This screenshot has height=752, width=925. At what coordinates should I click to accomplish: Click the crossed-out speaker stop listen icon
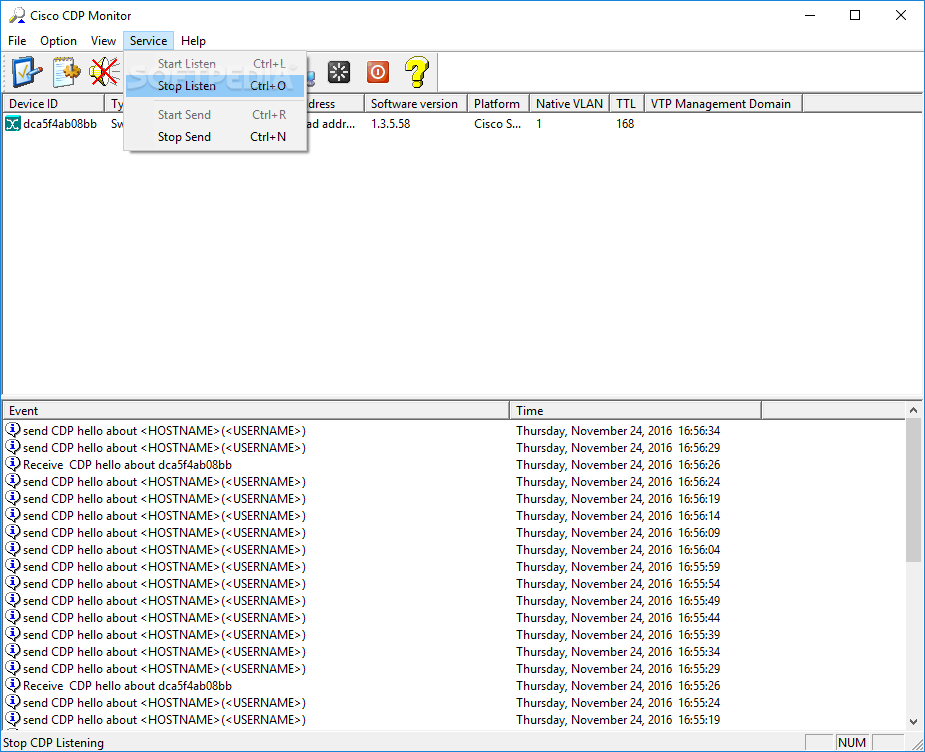pos(105,72)
